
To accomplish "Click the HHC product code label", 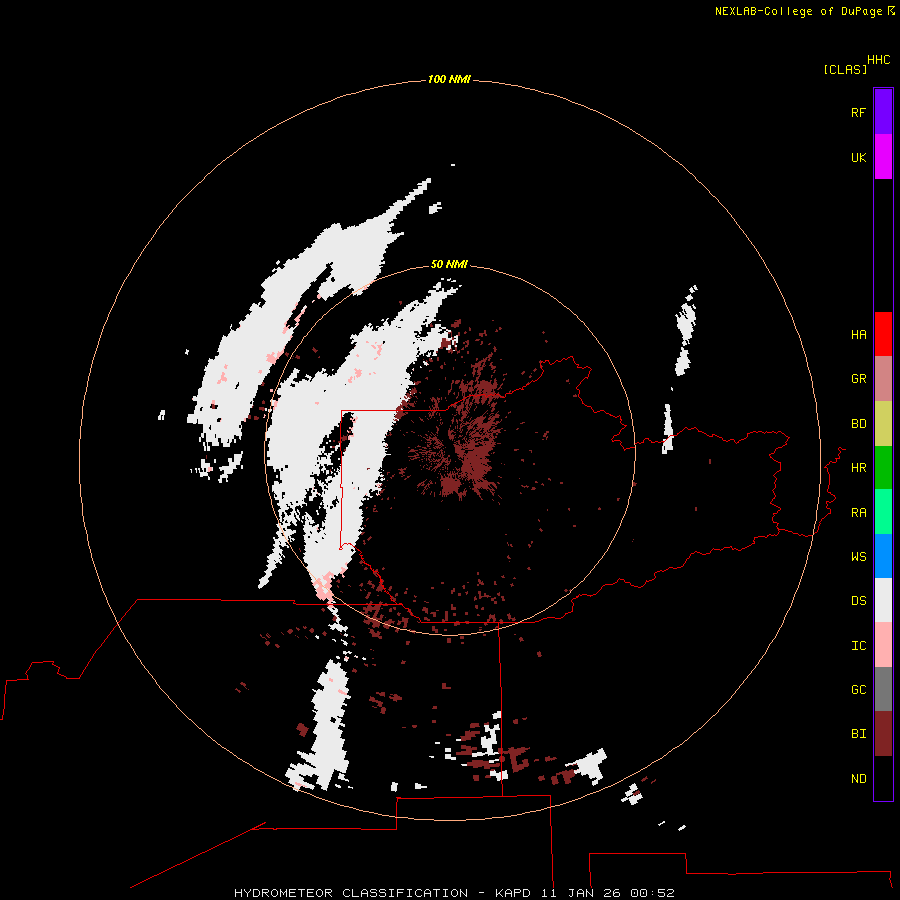I will 878,60.
